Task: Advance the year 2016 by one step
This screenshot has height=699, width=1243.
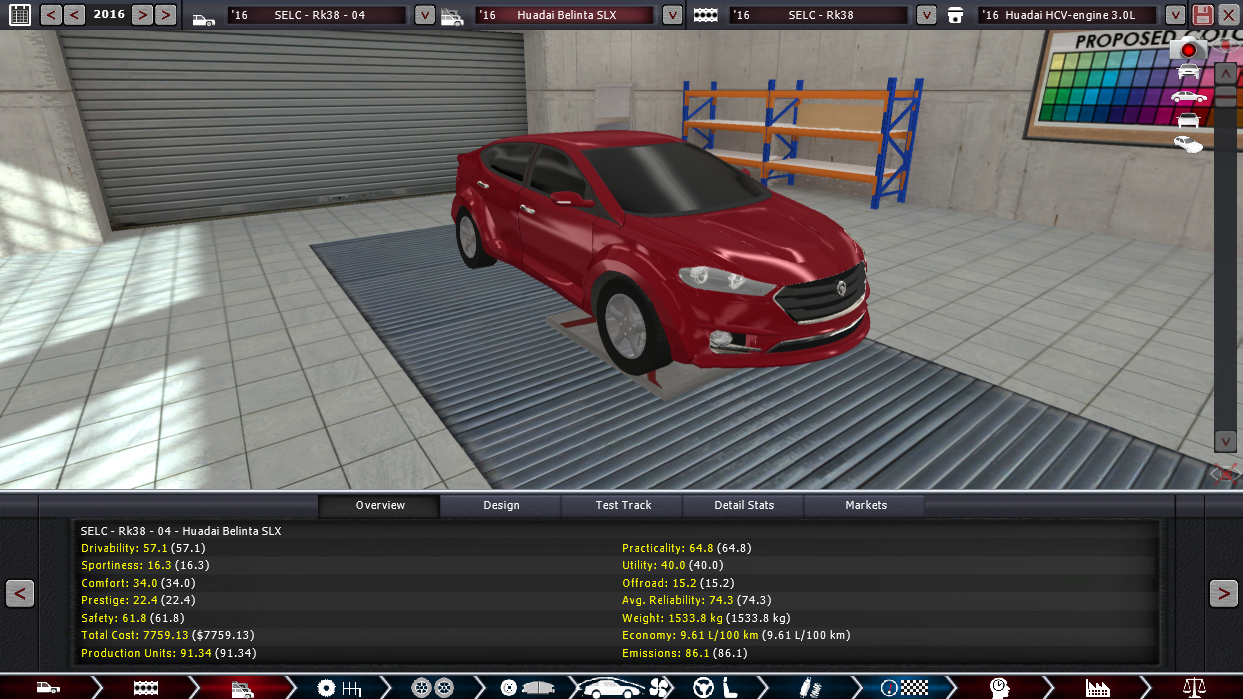Action: pyautogui.click(x=142, y=15)
